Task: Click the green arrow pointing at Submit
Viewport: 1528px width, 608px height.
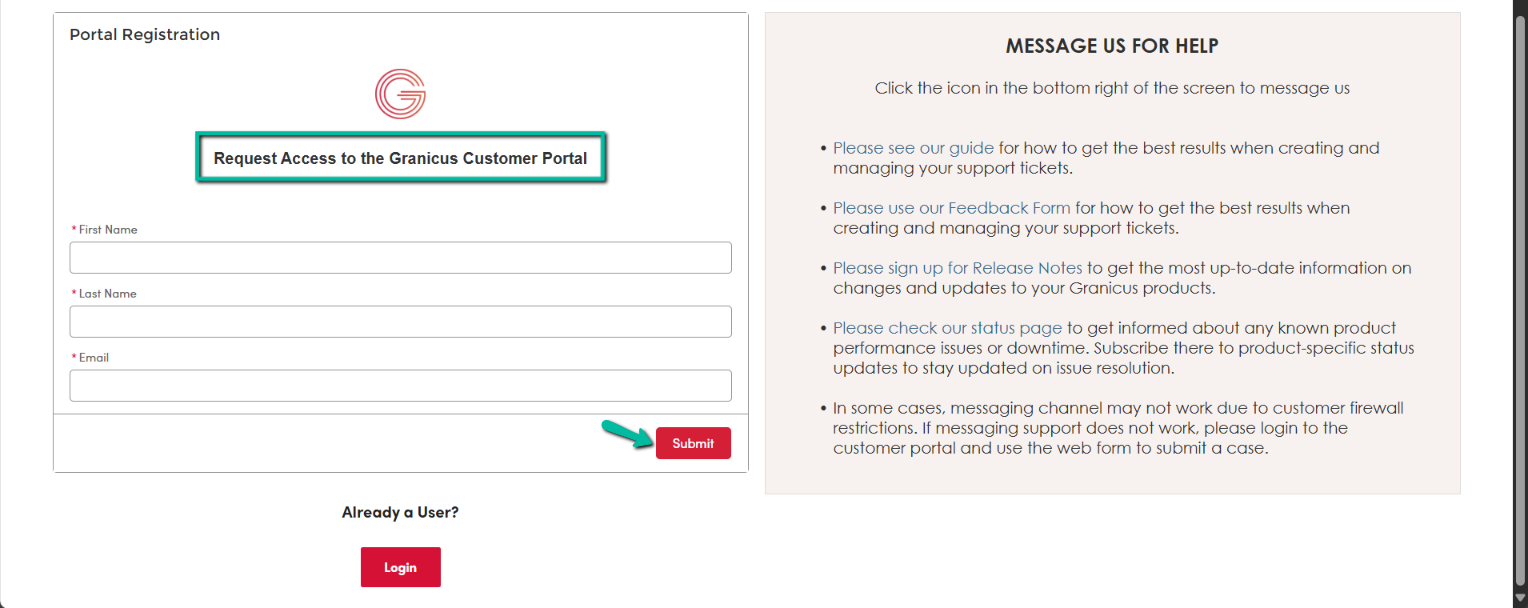Action: pos(626,435)
